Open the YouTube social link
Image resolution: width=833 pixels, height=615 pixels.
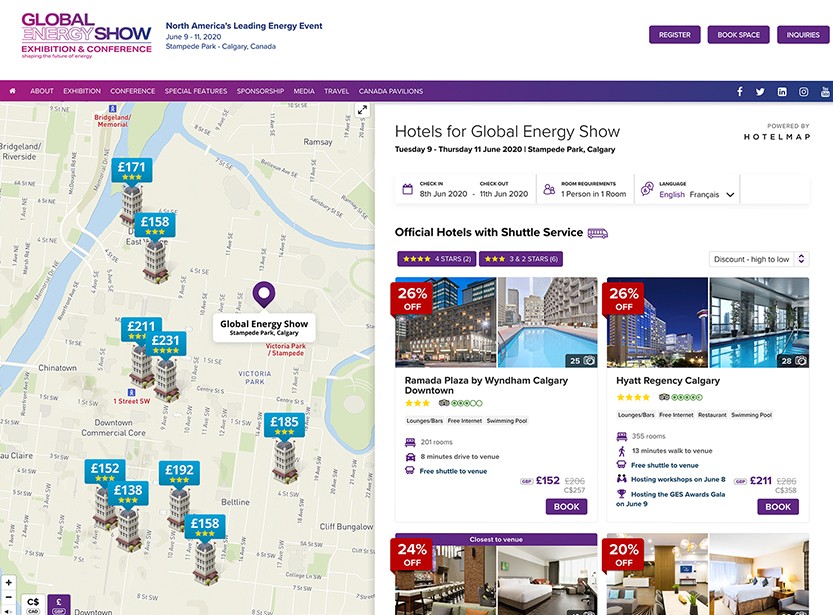click(x=825, y=92)
